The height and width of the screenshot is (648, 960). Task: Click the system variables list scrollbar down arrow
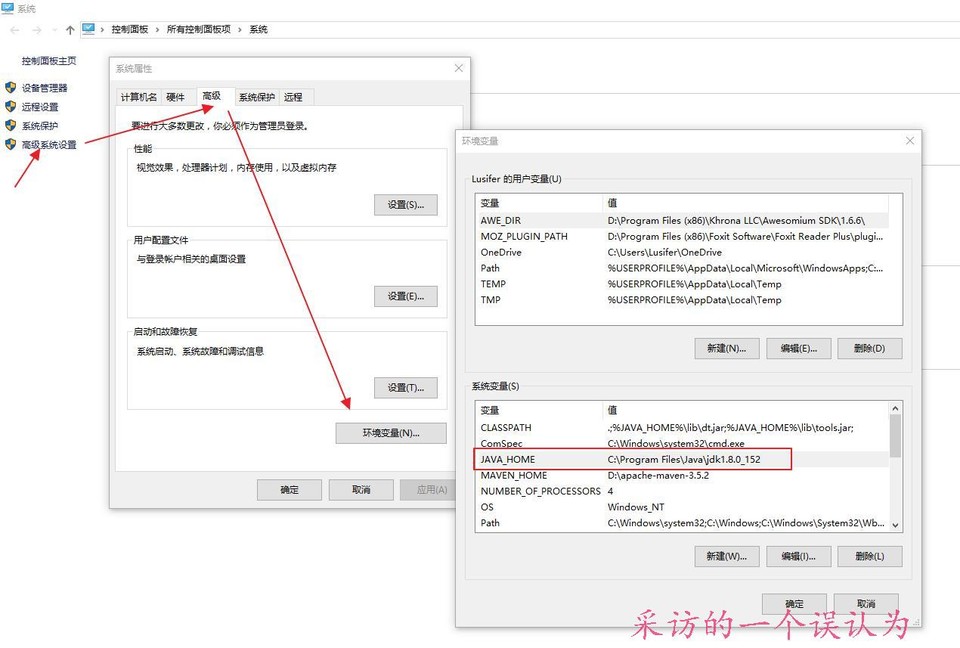click(895, 524)
